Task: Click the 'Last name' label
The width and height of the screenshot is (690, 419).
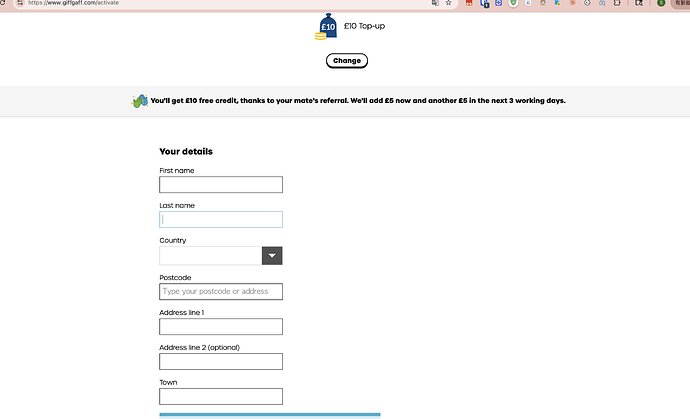Action: [177, 206]
